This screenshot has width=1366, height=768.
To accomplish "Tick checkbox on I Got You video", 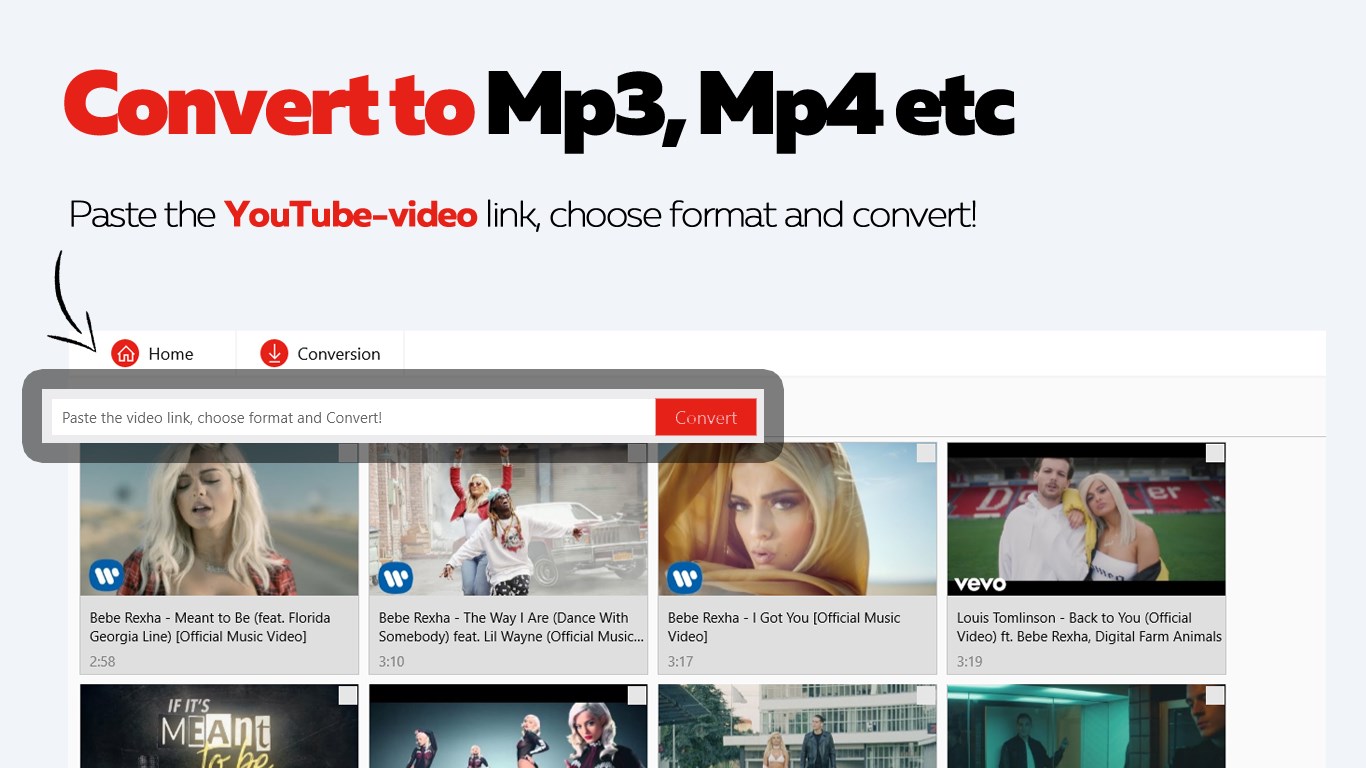I will [x=926, y=453].
